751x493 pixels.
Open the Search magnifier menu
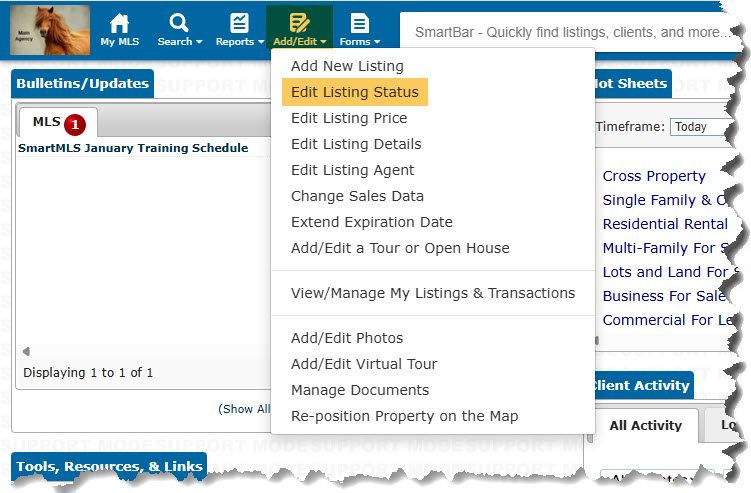point(179,23)
